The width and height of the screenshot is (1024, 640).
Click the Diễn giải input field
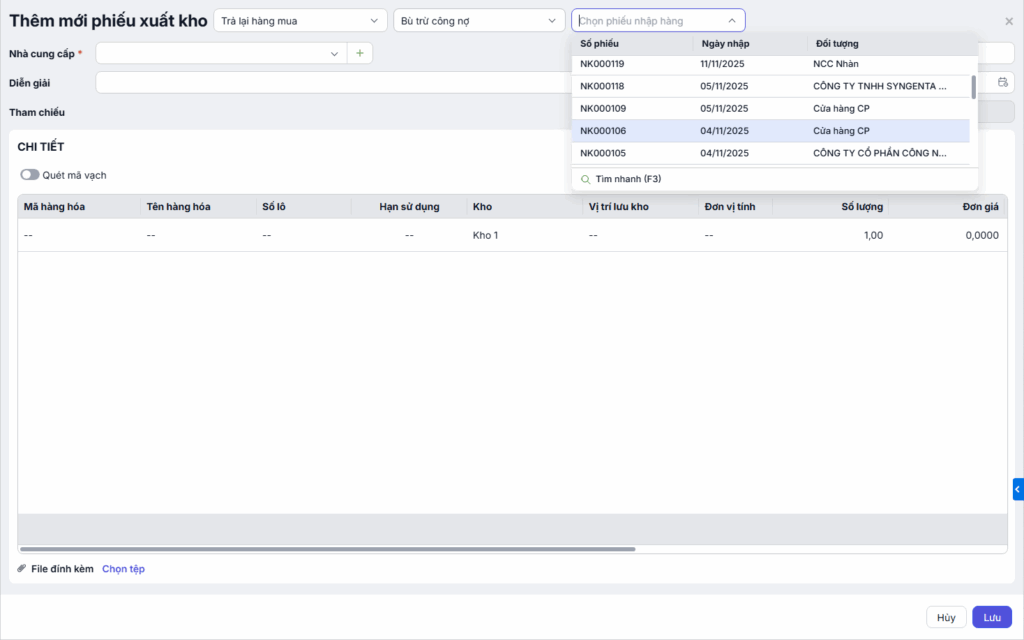click(333, 82)
